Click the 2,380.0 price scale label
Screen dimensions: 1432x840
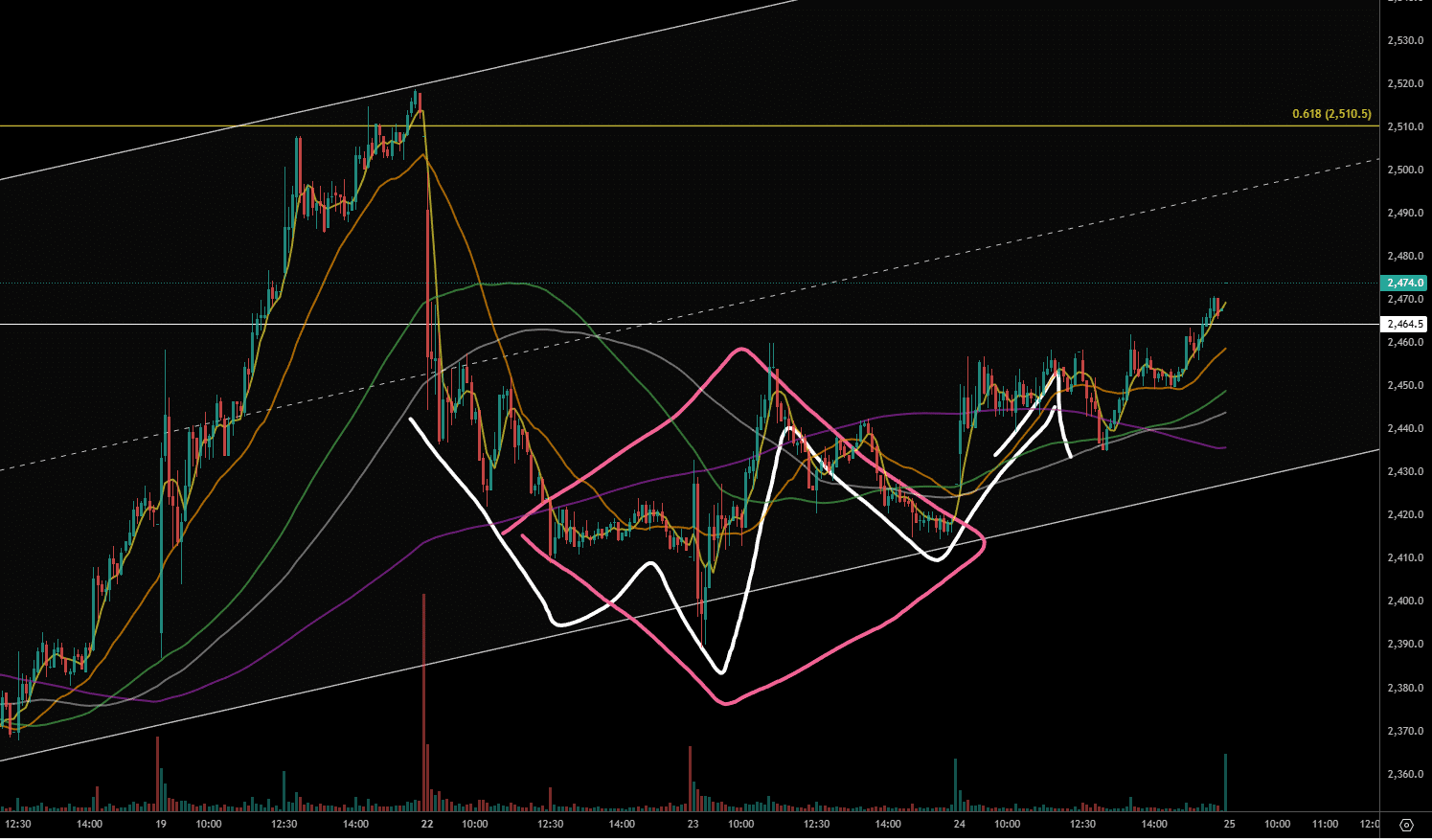pyautogui.click(x=1405, y=688)
